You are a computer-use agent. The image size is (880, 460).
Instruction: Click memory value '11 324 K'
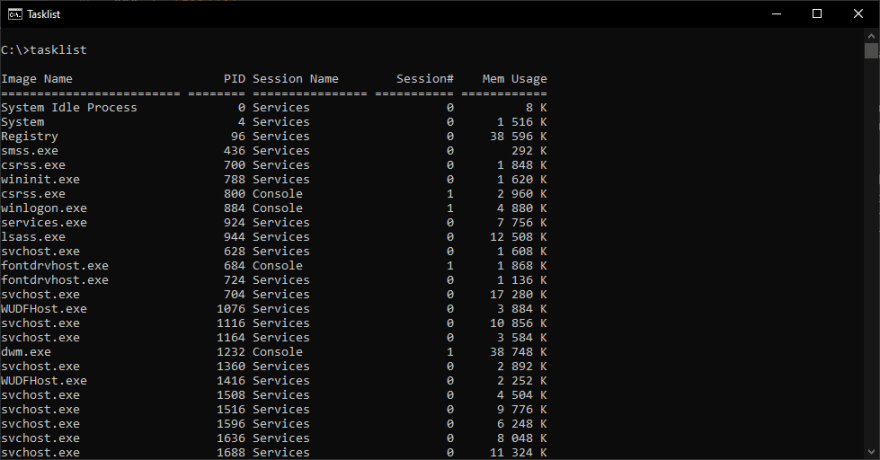pyautogui.click(x=518, y=452)
